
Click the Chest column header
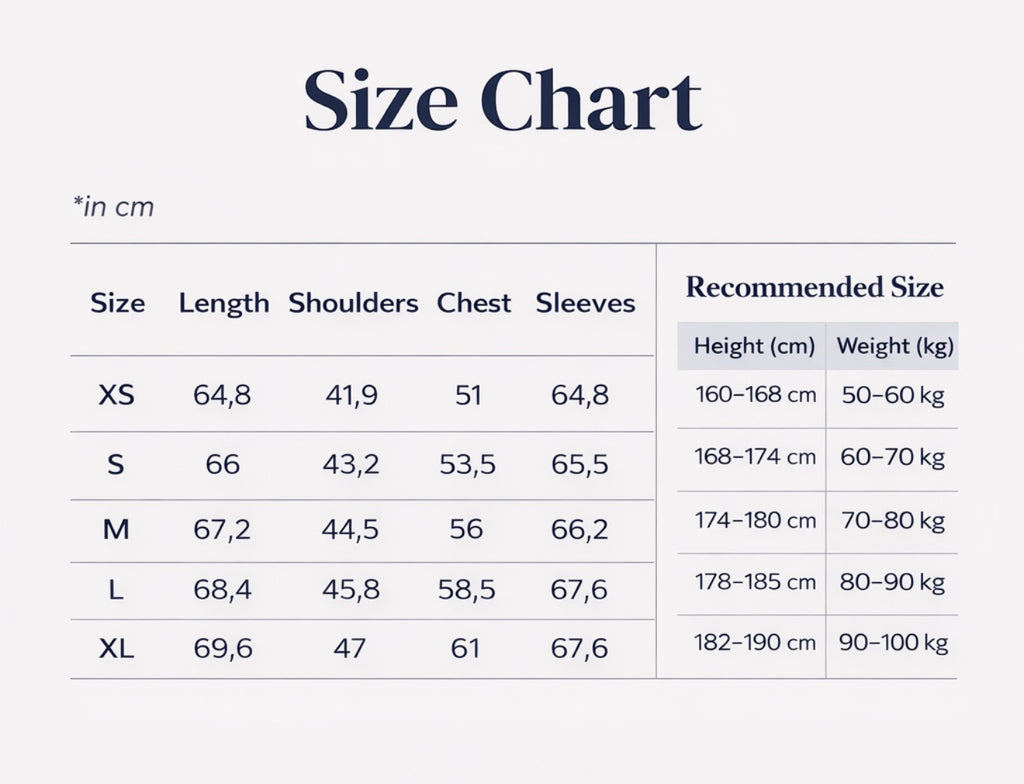pyautogui.click(x=474, y=303)
